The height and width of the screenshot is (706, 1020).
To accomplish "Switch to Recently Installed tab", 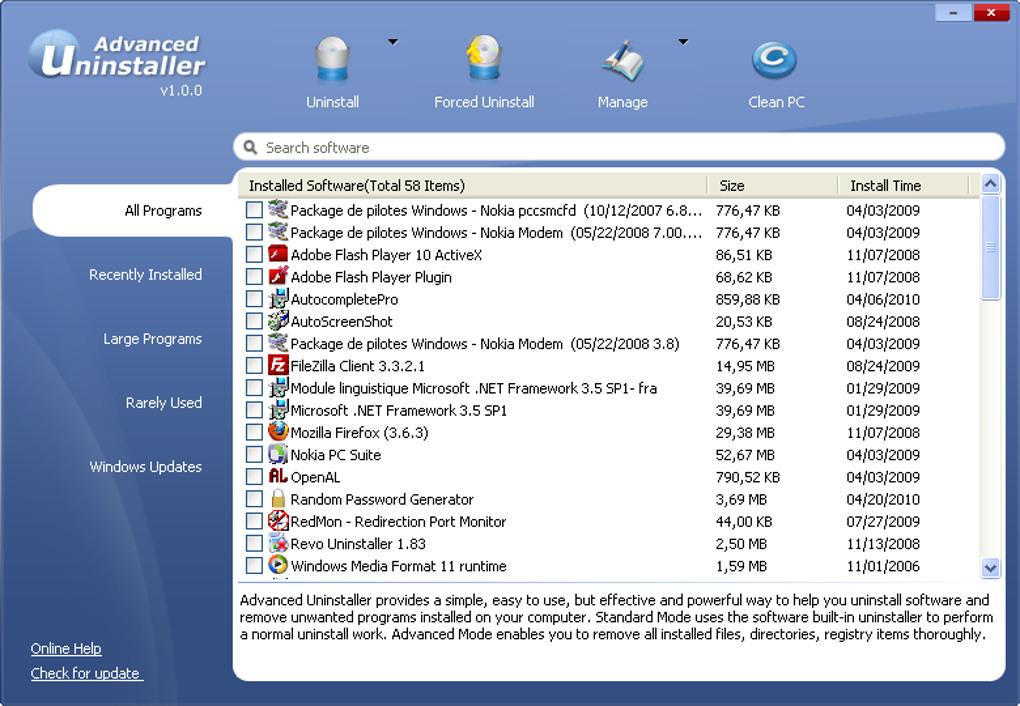I will (145, 275).
